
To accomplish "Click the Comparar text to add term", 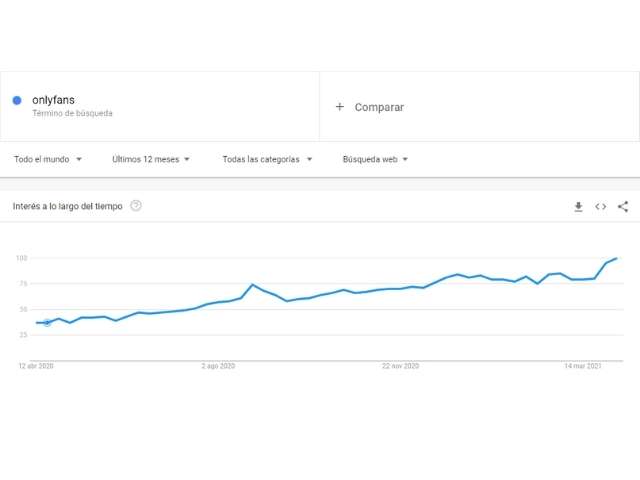I will click(x=379, y=107).
